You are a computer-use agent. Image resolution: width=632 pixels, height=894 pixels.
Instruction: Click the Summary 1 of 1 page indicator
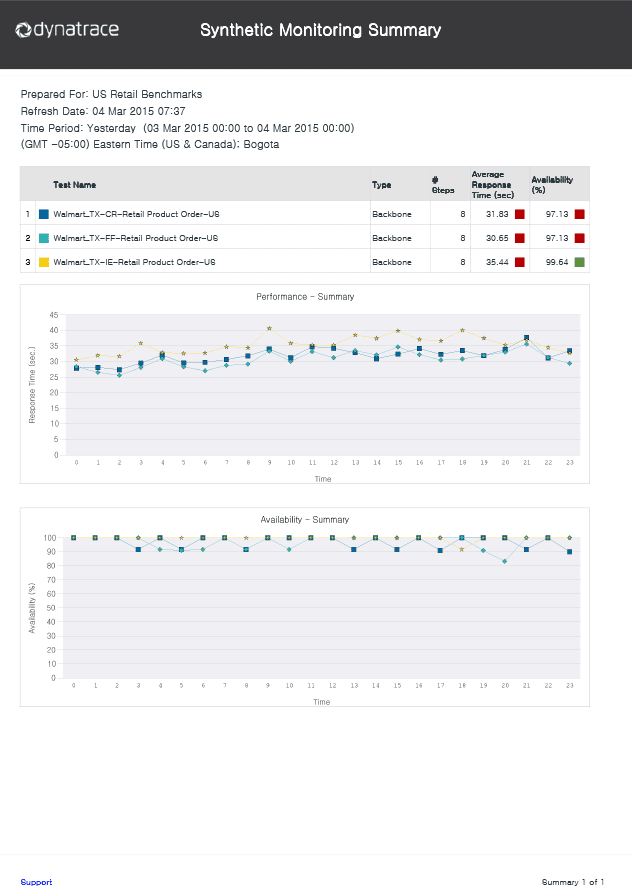point(573,882)
